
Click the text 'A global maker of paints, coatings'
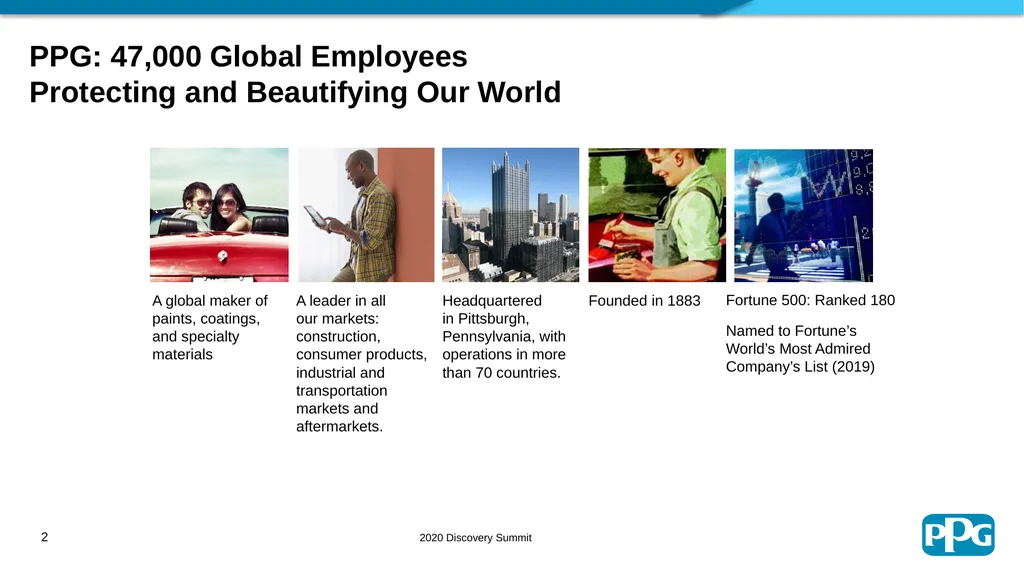(x=210, y=327)
